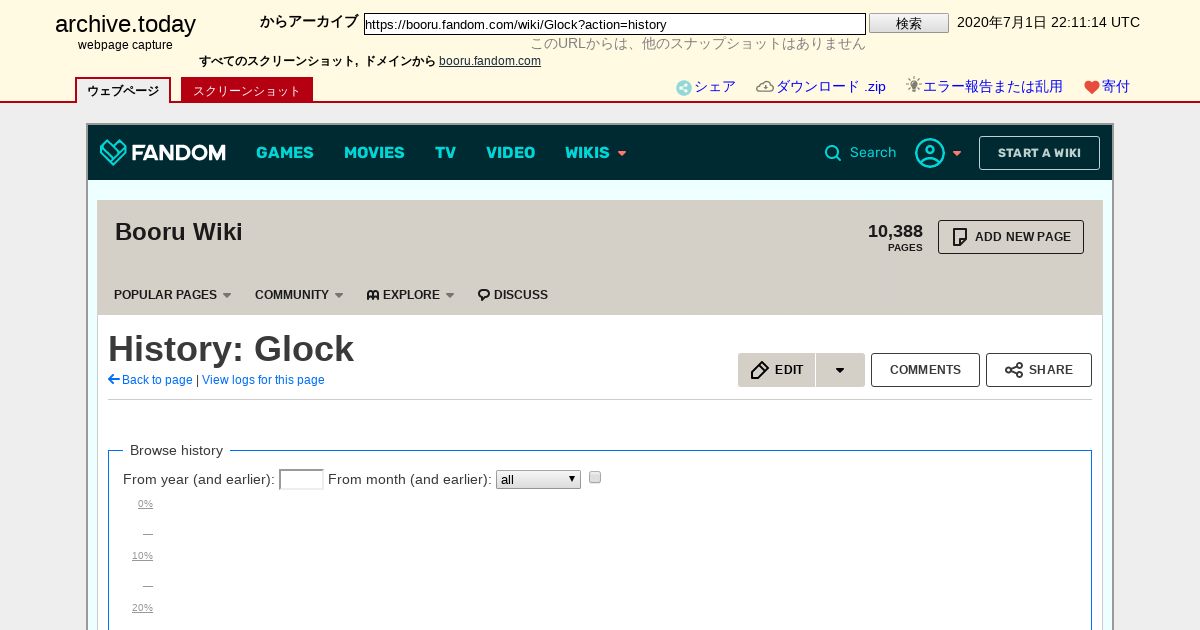
Task: Click the archive URL input field
Action: (615, 24)
